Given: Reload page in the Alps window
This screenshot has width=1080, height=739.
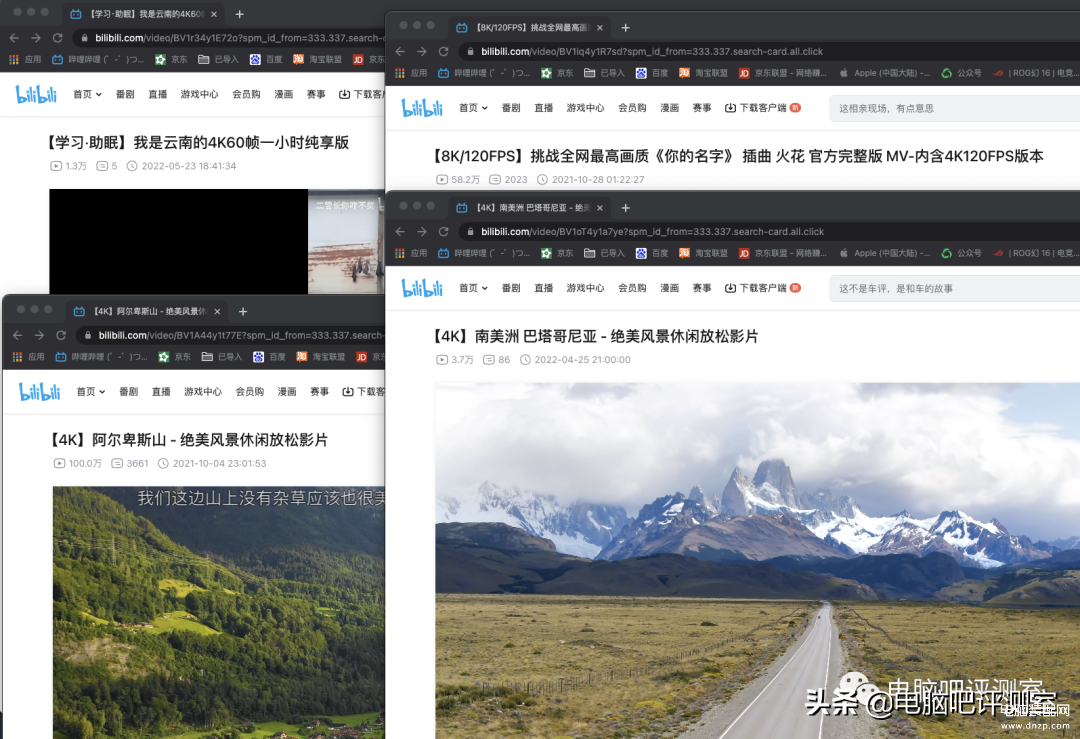Looking at the screenshot, I should 61,335.
